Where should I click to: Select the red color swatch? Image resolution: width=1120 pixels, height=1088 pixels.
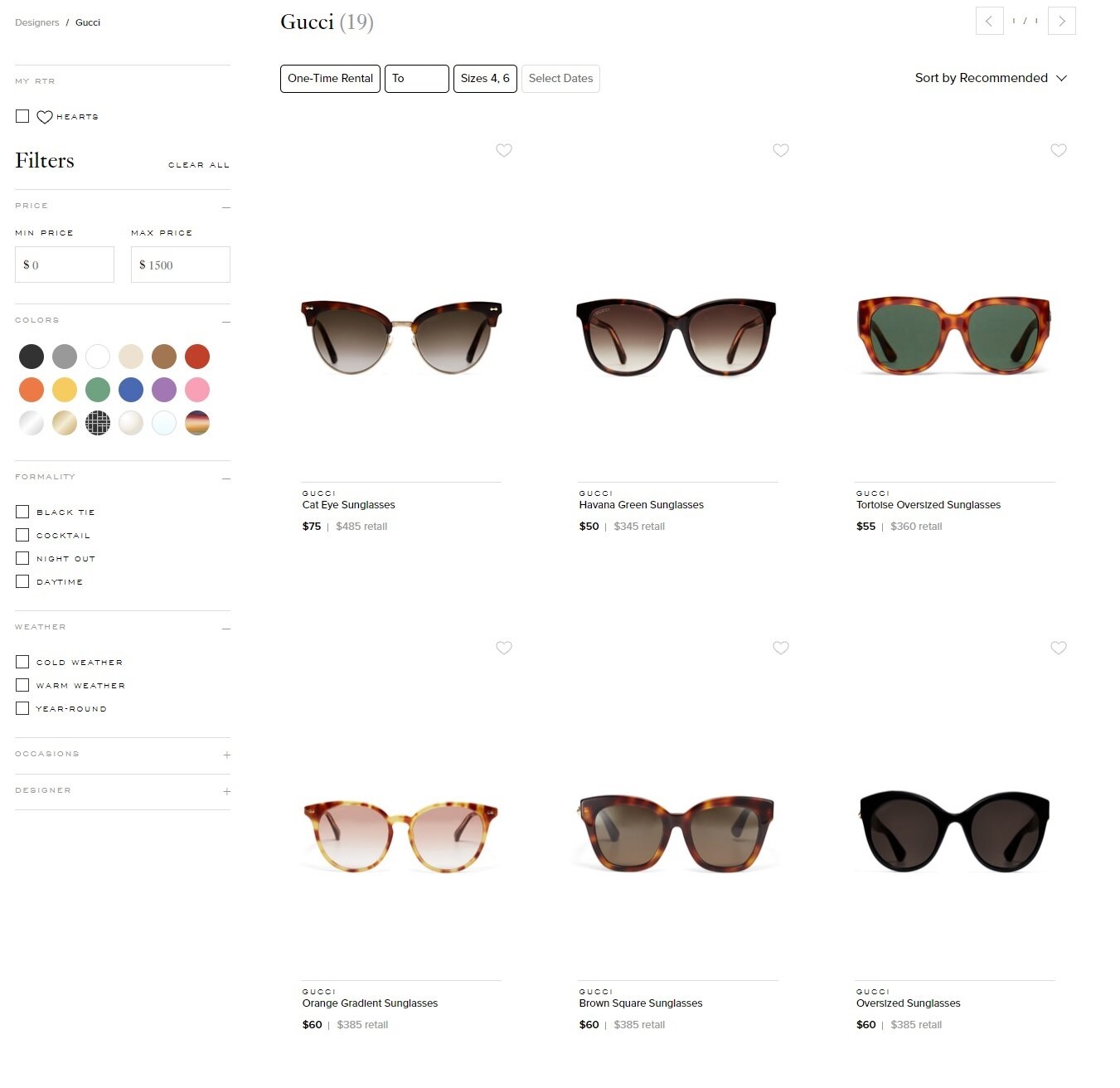(x=197, y=357)
